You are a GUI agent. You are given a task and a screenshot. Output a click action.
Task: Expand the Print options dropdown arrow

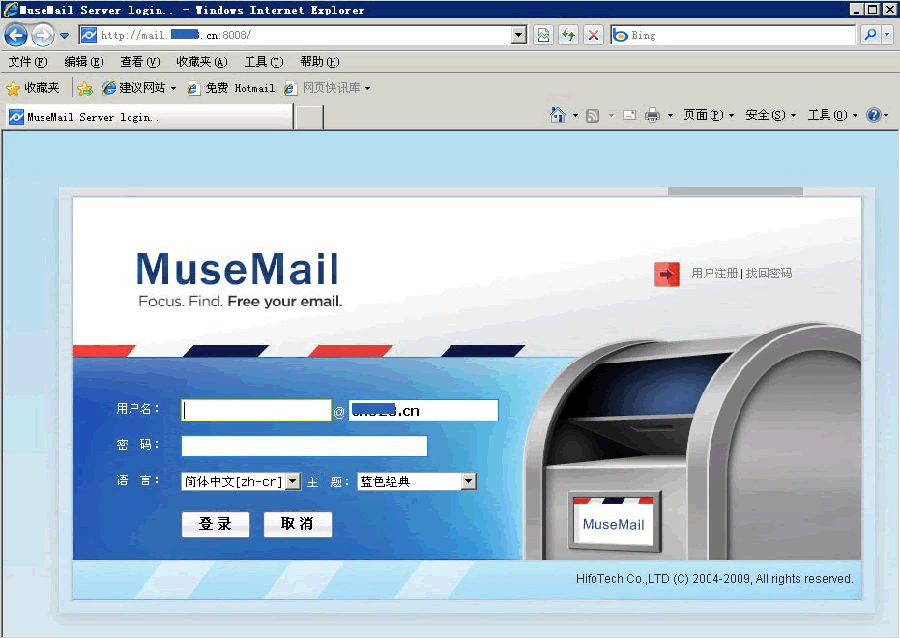click(x=670, y=116)
